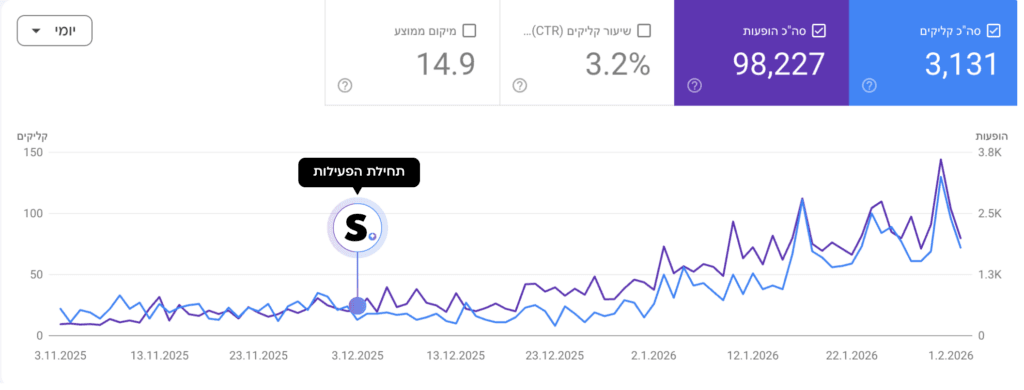Click the 150 clicks axis value
The image size is (1024, 390).
tap(34, 153)
